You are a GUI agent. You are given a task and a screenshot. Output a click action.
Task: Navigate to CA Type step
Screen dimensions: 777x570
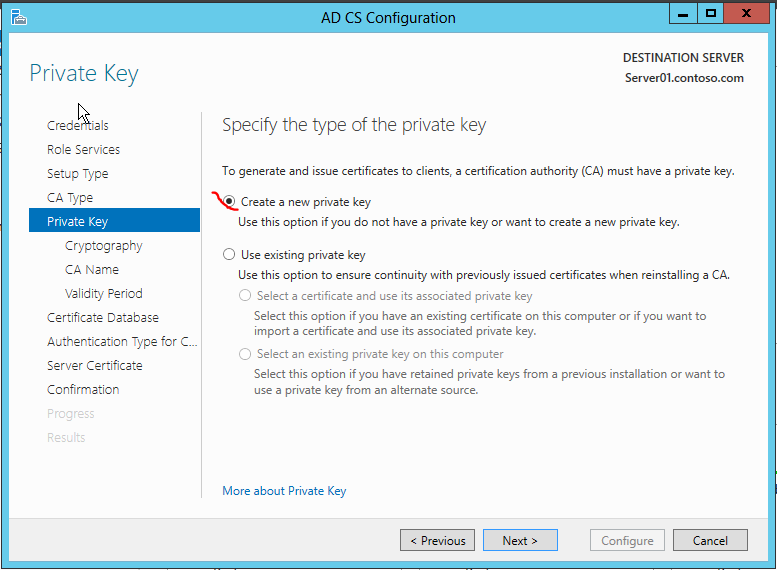(70, 198)
